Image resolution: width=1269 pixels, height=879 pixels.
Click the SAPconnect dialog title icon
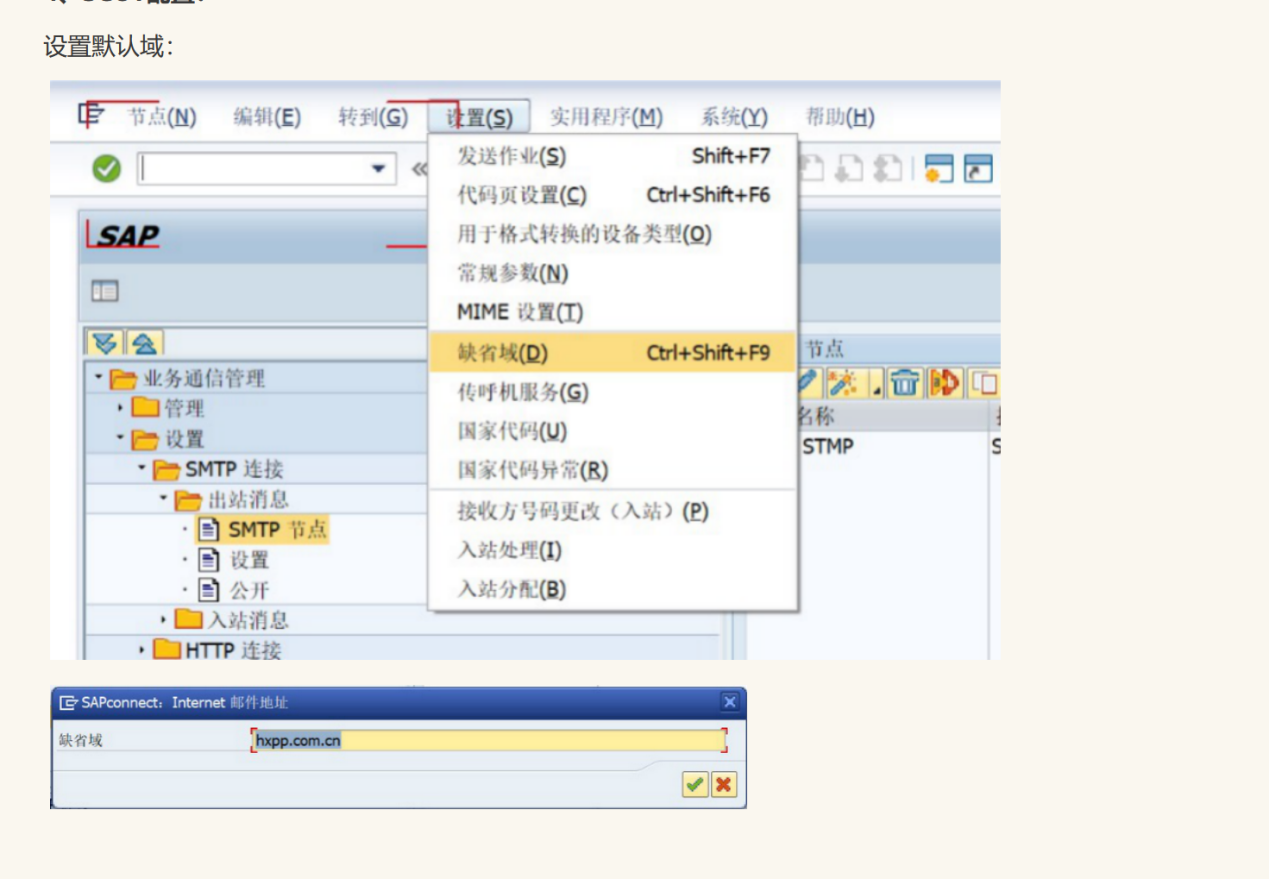click(68, 702)
